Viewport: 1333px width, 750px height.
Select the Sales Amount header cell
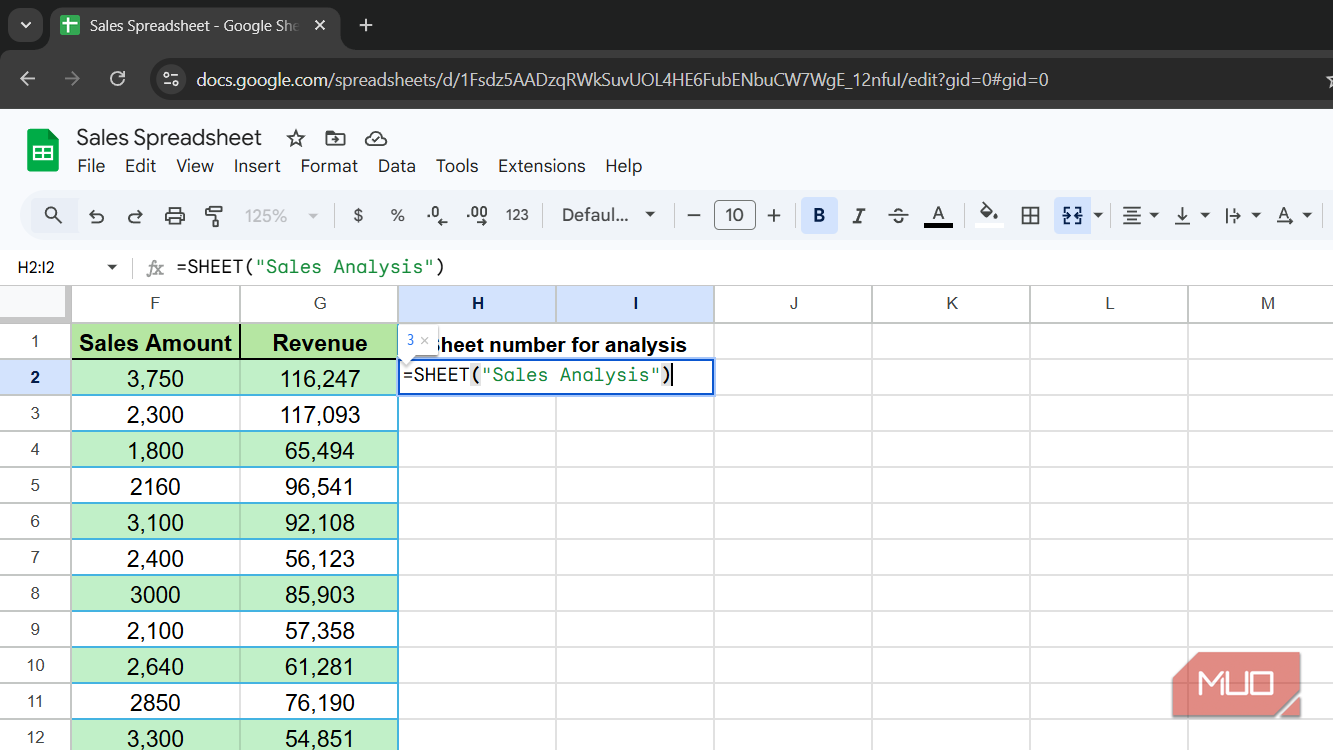156,342
